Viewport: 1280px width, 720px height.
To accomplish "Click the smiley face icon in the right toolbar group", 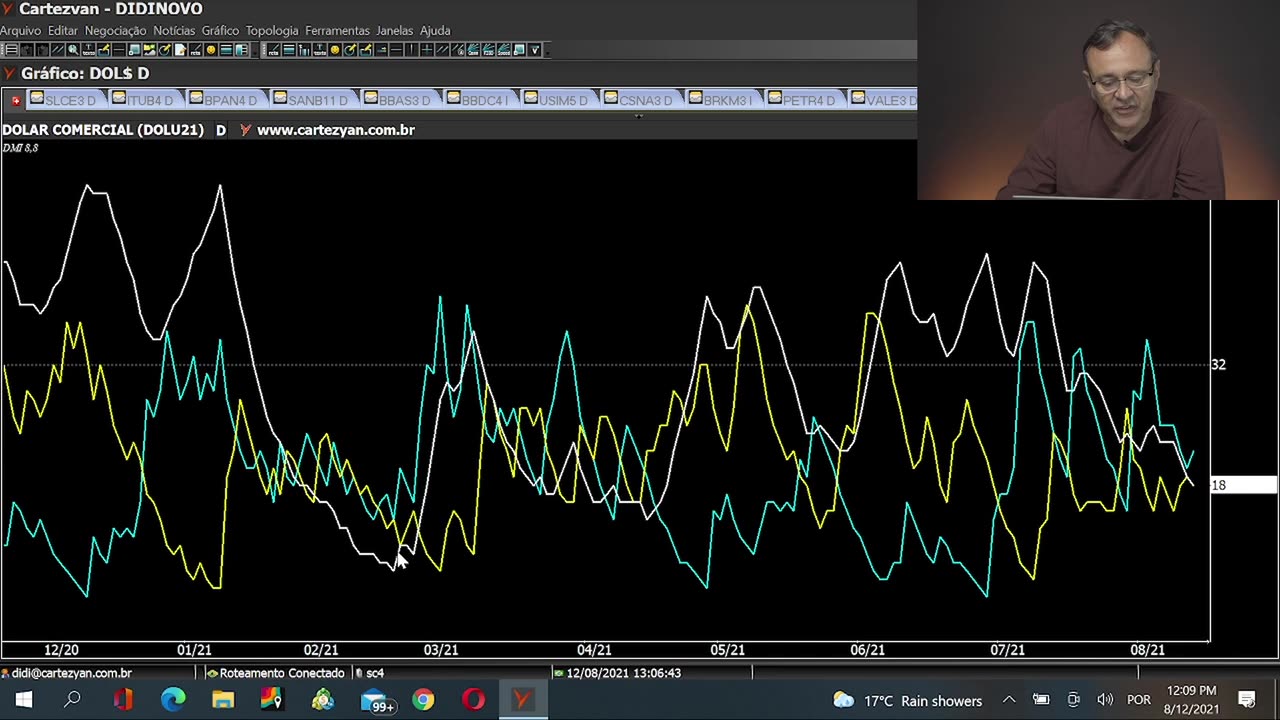I will pos(335,50).
